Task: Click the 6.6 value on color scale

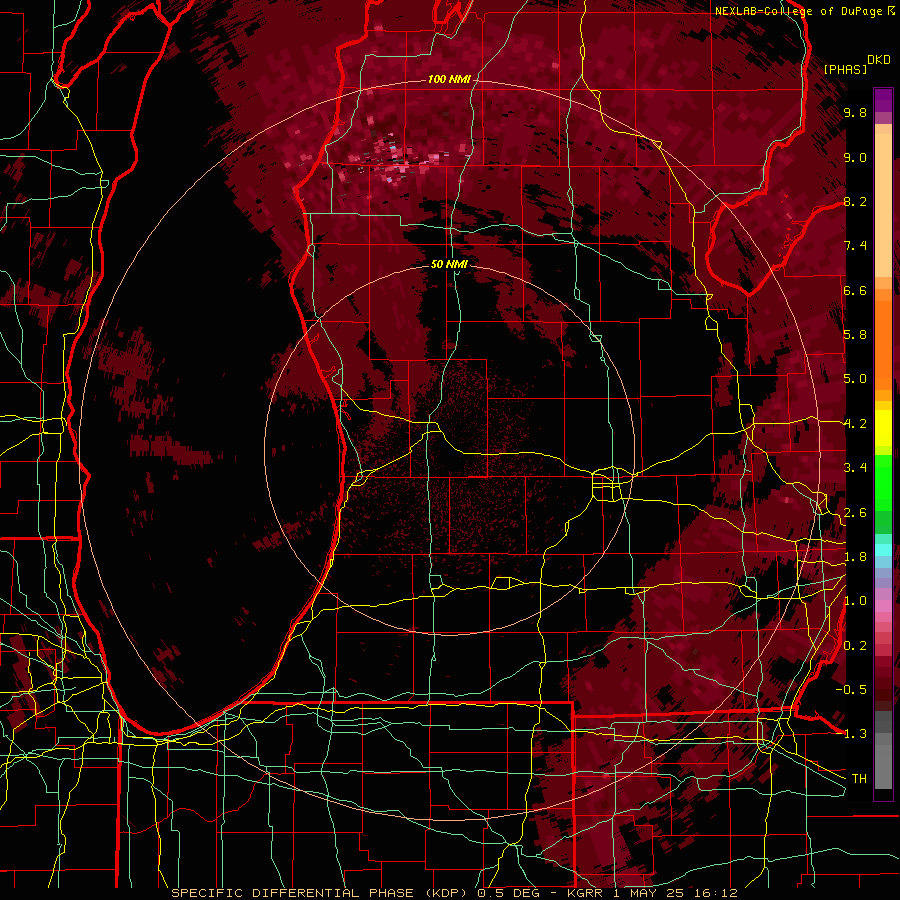Action: 855,290
